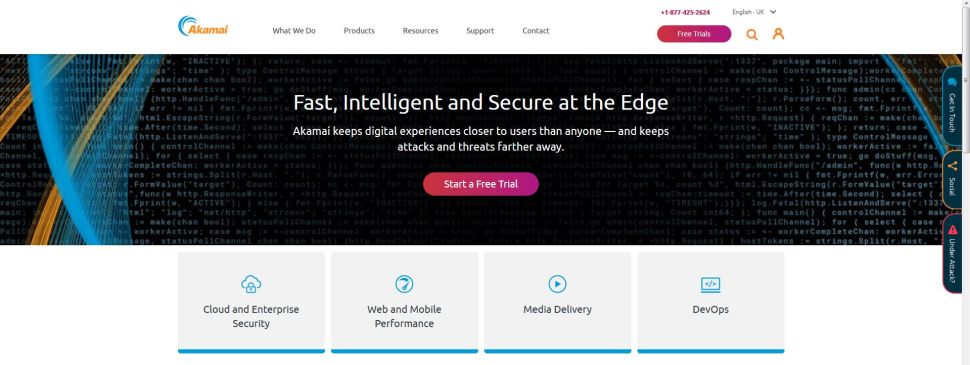Click the Media Delivery play icon
The height and width of the screenshot is (365, 970).
tap(557, 284)
